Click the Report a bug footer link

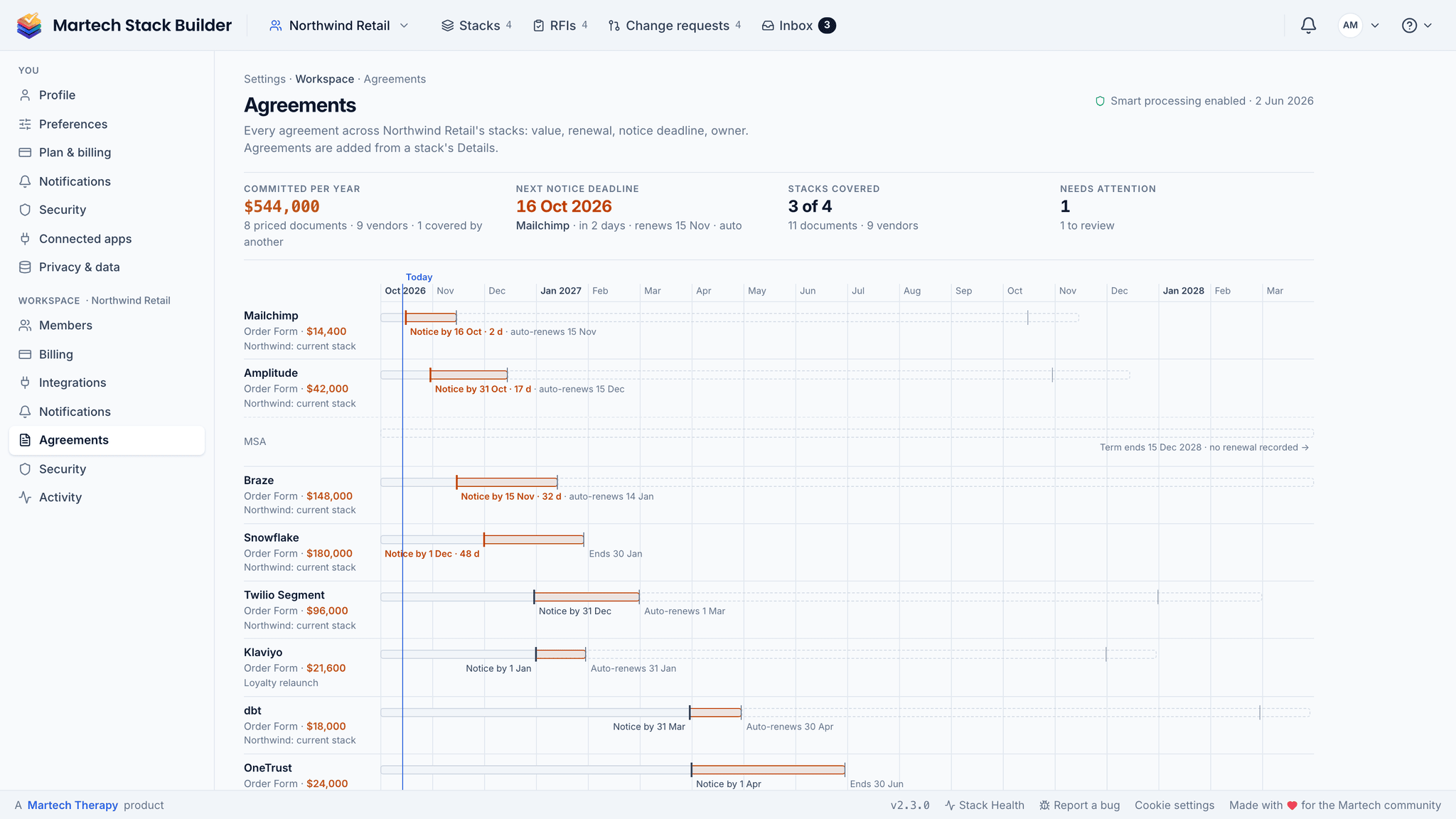coord(1079,805)
